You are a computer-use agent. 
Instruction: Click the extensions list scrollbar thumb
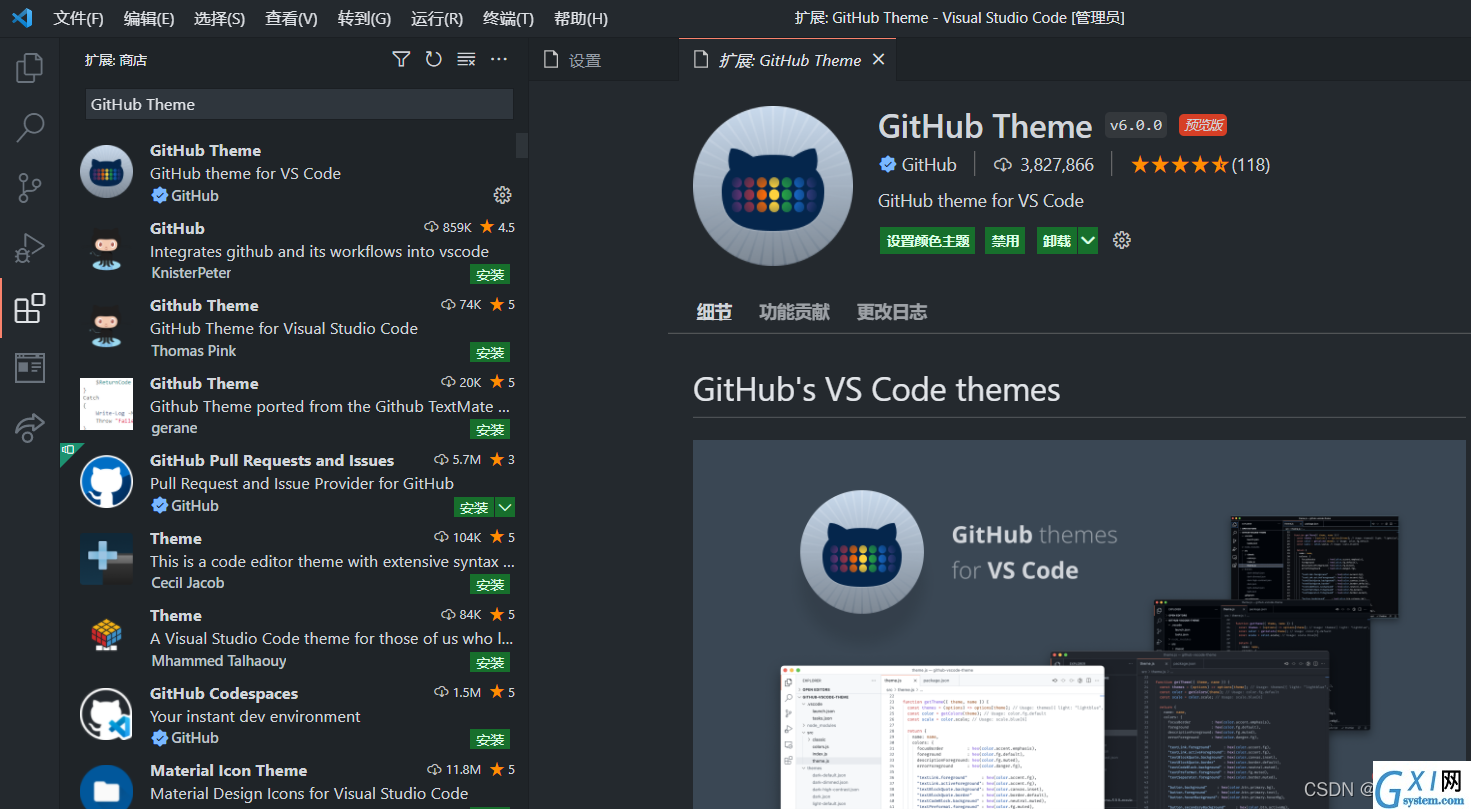pos(522,145)
